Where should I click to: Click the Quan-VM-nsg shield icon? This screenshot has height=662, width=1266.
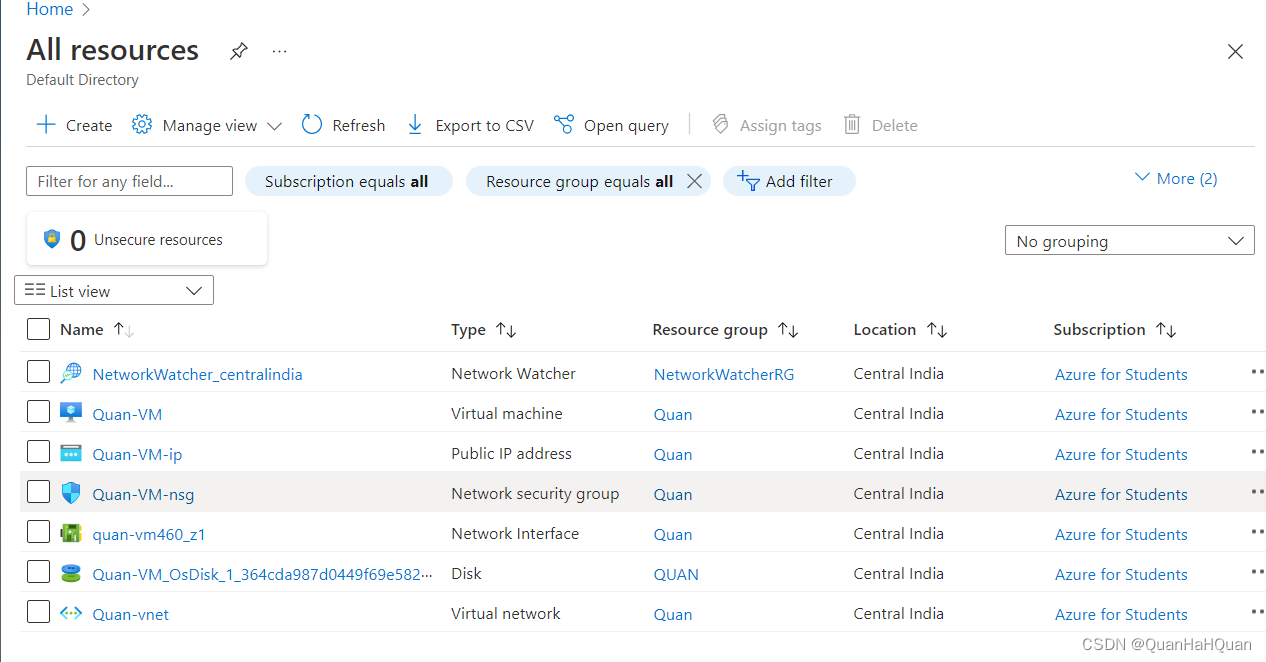(71, 493)
